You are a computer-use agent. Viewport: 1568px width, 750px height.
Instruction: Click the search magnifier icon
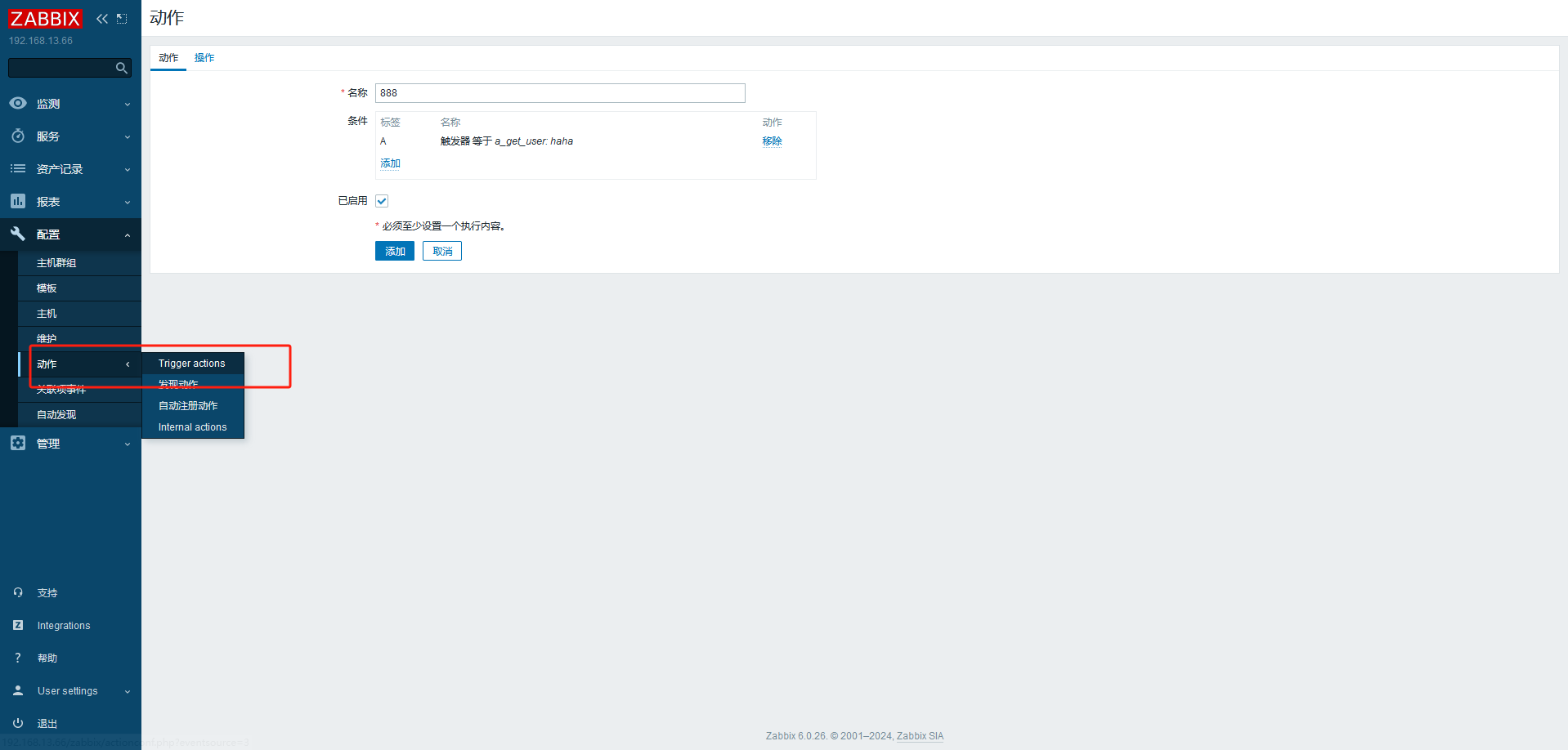click(x=121, y=68)
